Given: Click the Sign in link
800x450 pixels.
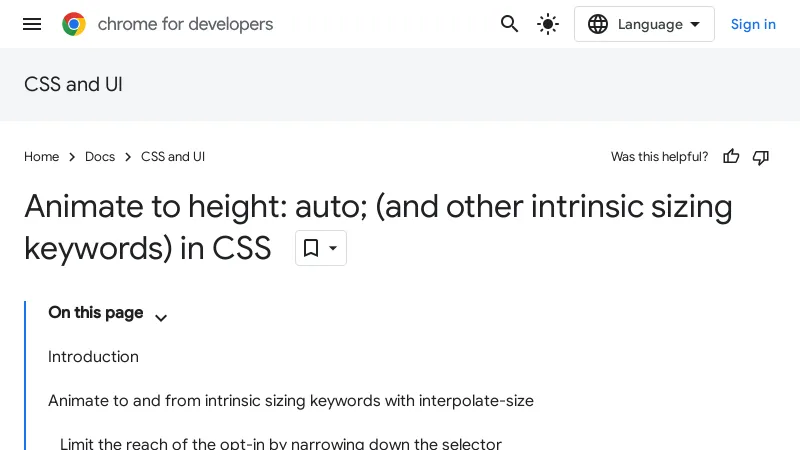Looking at the screenshot, I should [753, 24].
